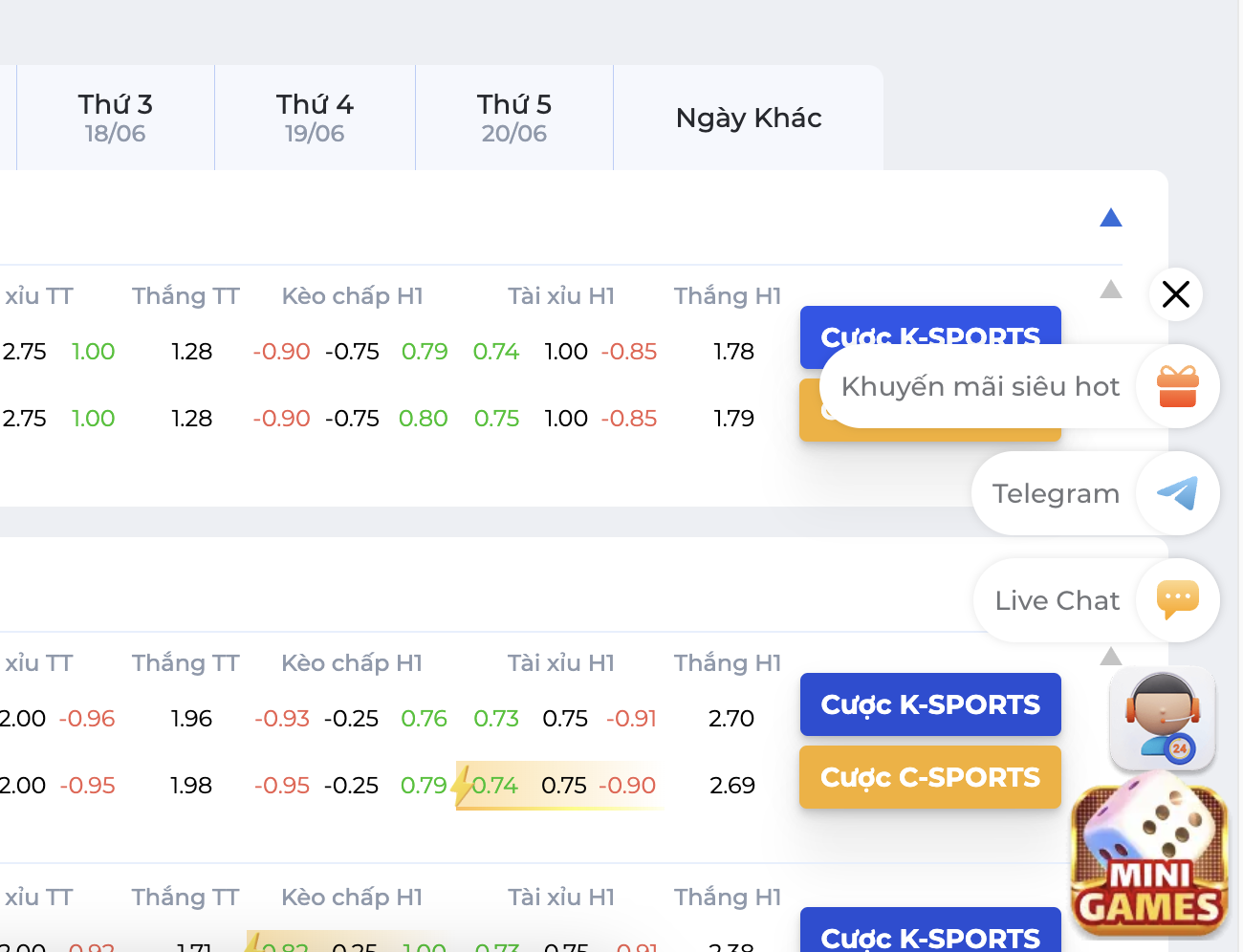Screen dimensions: 1243x952
Task: Collapse league section with blue triangle
Action: coord(1111,218)
